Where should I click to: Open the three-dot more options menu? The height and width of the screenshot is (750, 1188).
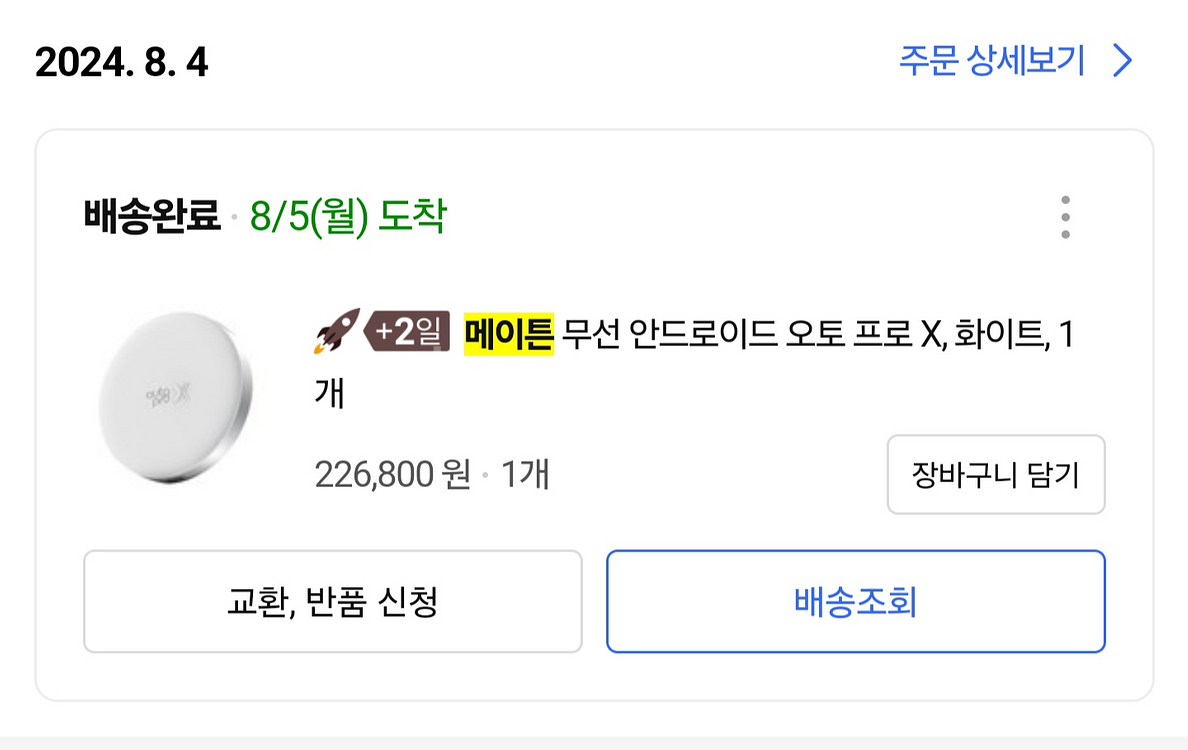pos(1065,217)
